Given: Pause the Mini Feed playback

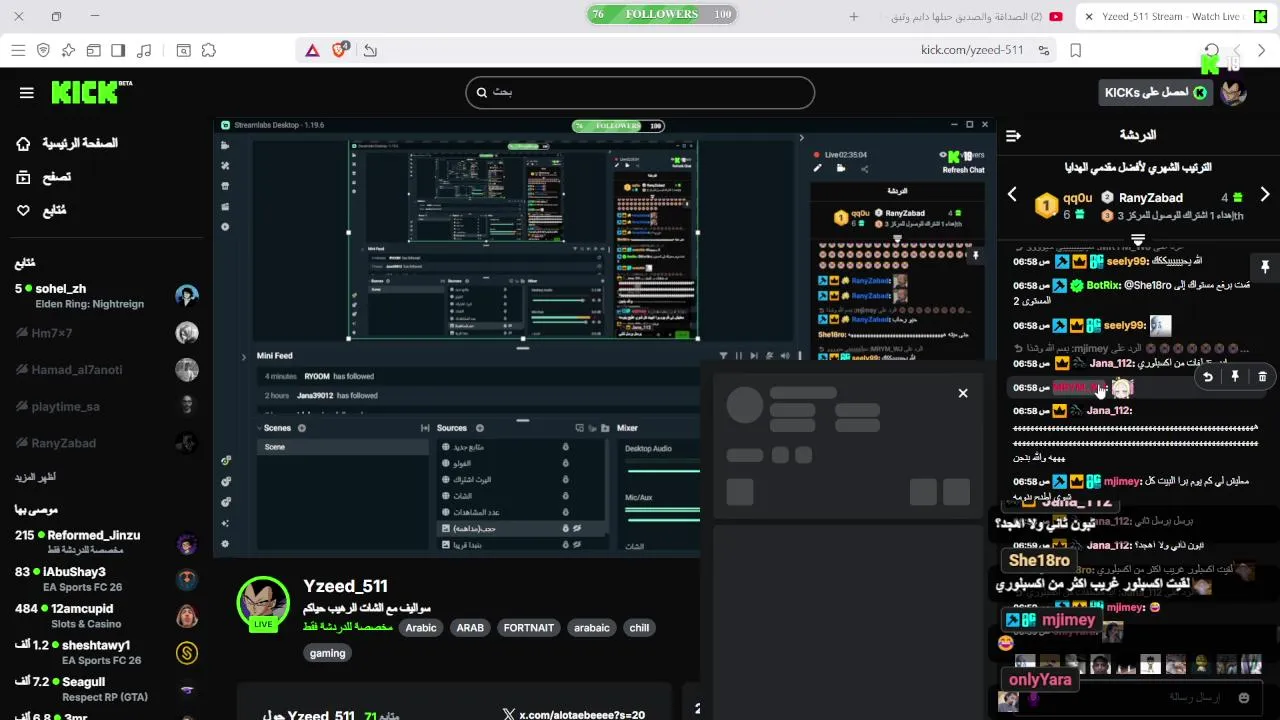Looking at the screenshot, I should 739,356.
